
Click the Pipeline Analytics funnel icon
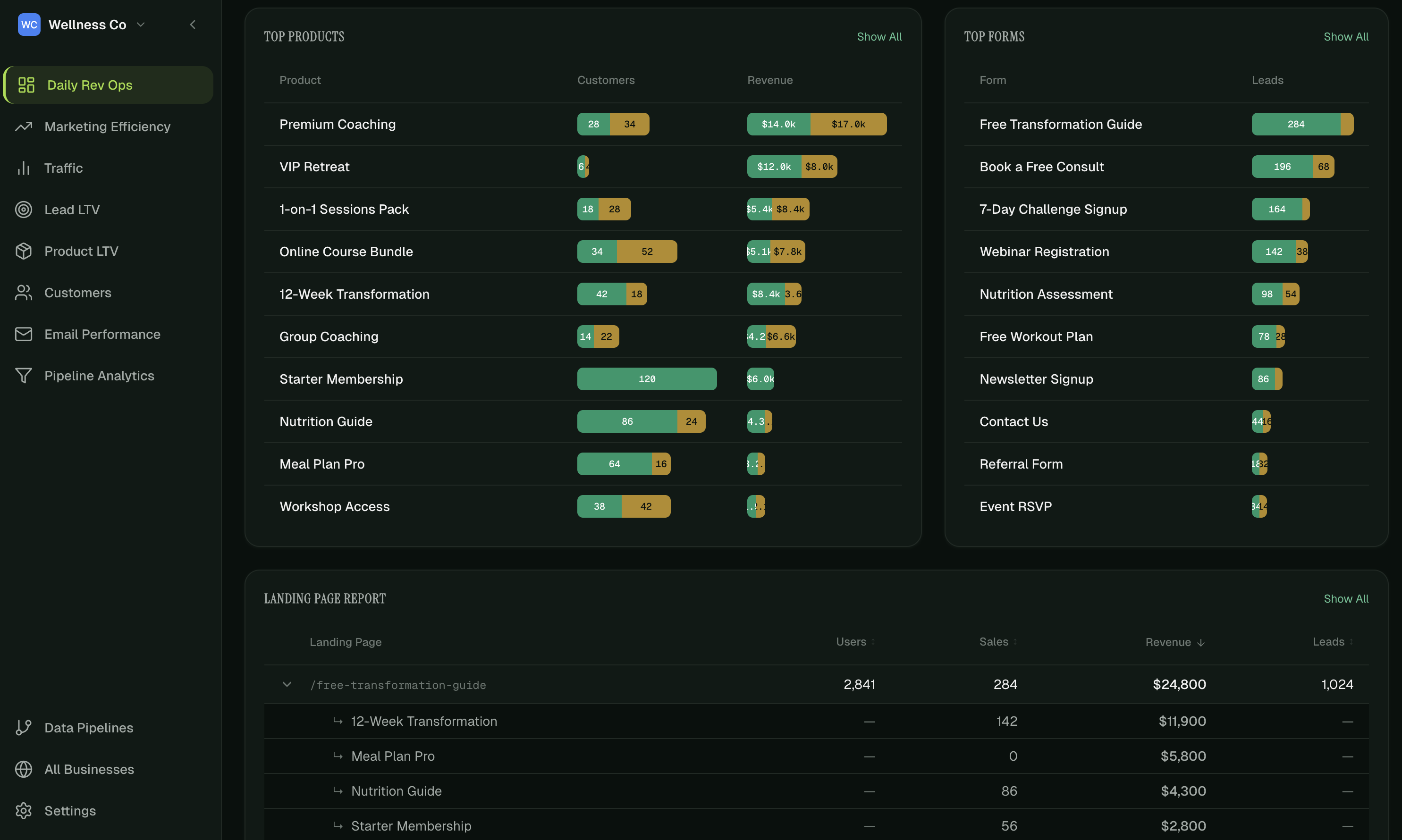point(23,376)
